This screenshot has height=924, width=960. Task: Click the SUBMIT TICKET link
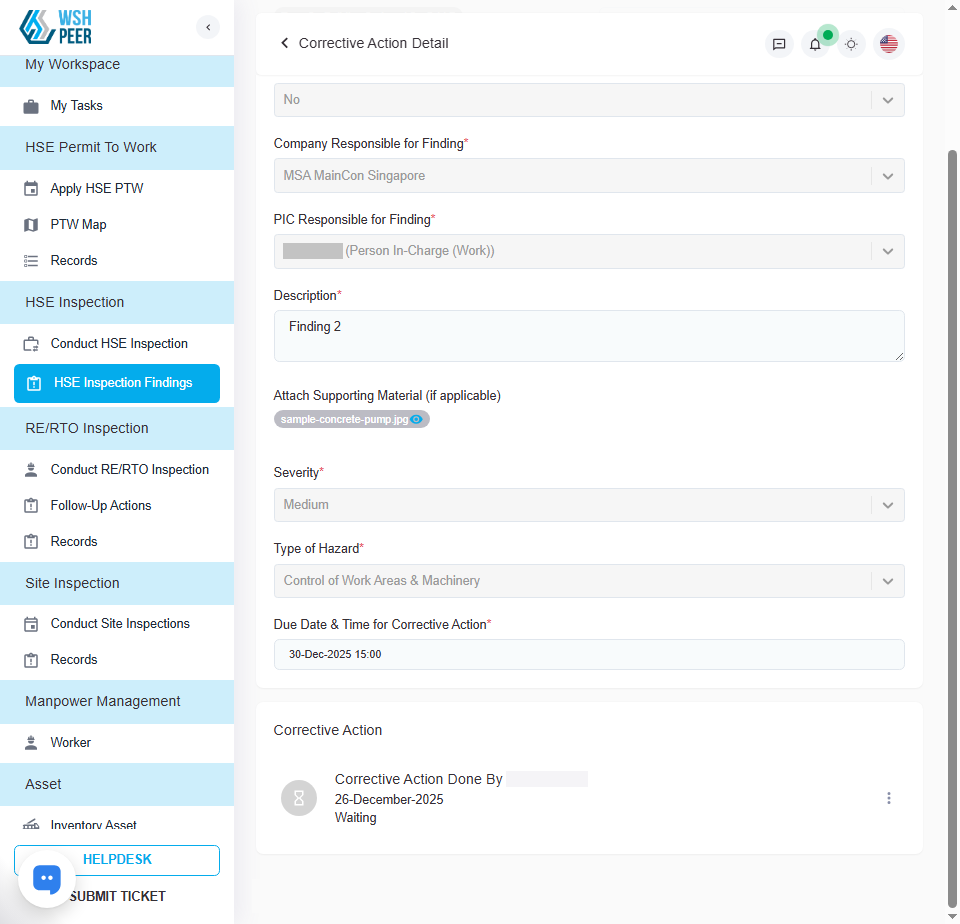pos(117,896)
